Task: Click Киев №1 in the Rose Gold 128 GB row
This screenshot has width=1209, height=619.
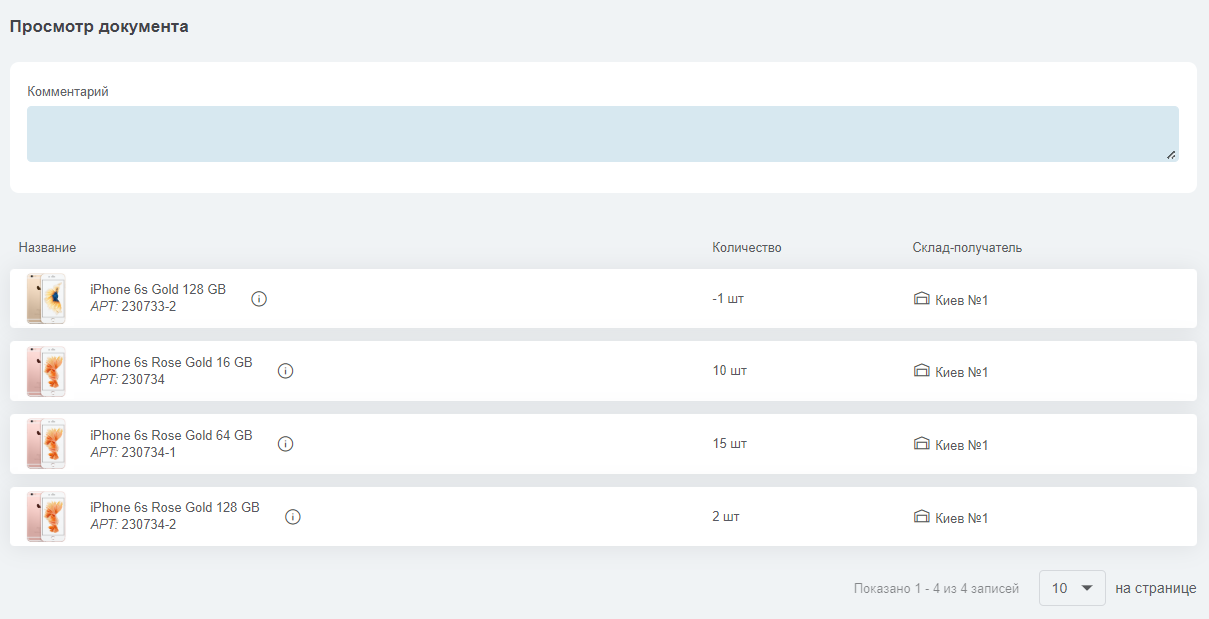Action: [962, 518]
